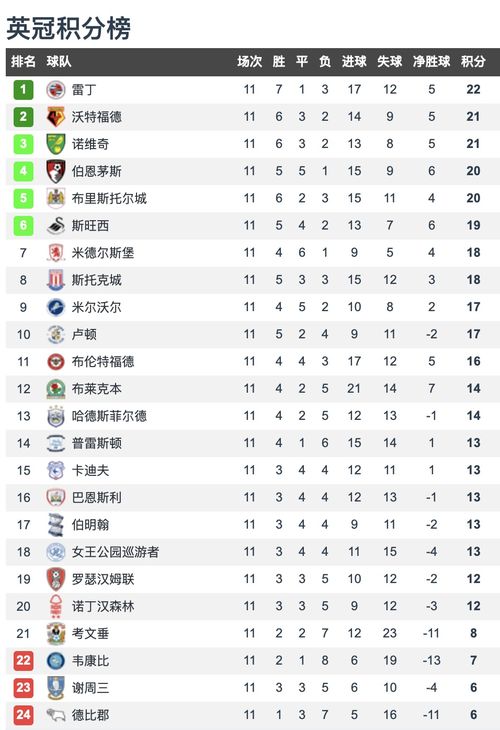The width and height of the screenshot is (500, 730).
Task: Click the 斯旺西 swan crest
Action: [x=56, y=226]
